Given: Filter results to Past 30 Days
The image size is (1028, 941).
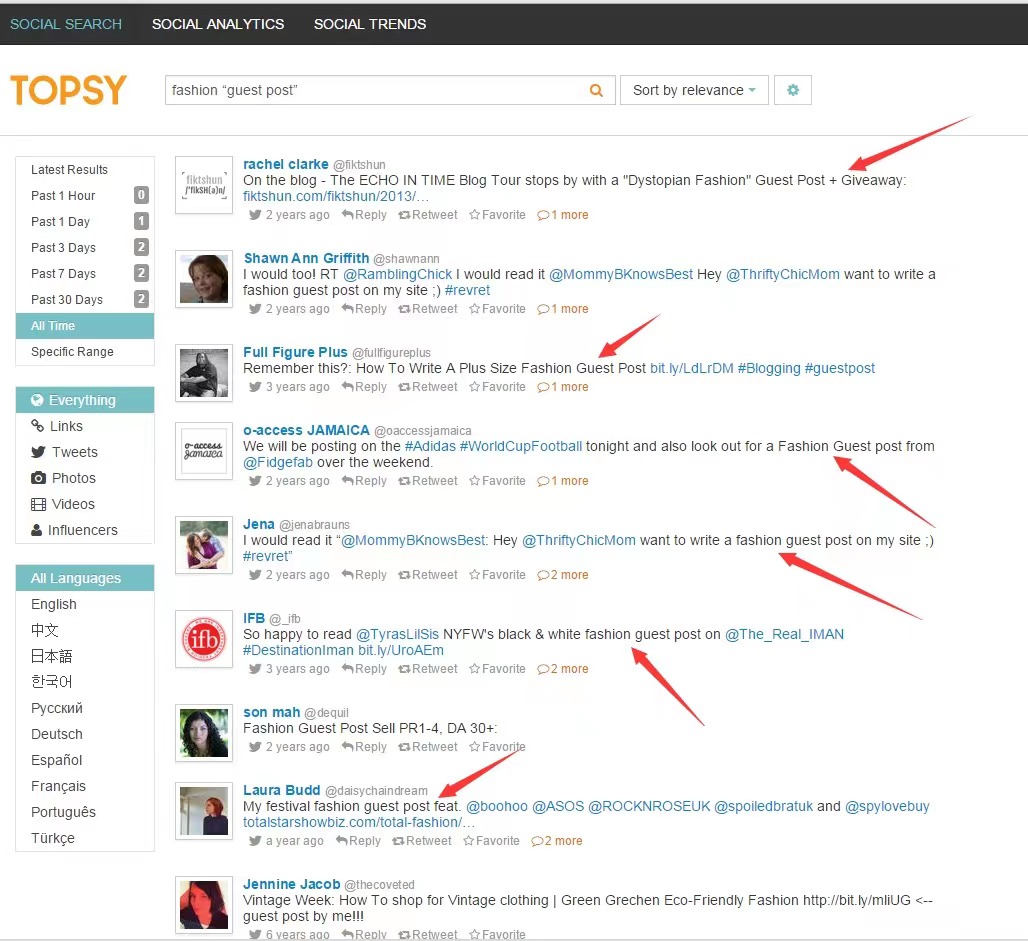Looking at the screenshot, I should tap(85, 300).
